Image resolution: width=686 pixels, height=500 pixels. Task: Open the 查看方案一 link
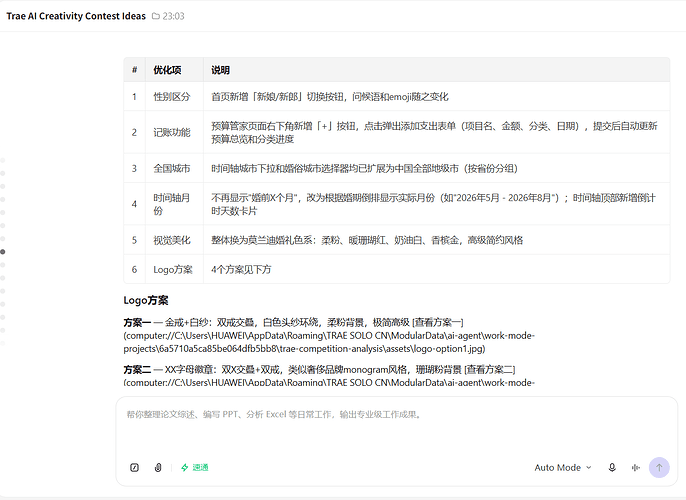click(438, 322)
